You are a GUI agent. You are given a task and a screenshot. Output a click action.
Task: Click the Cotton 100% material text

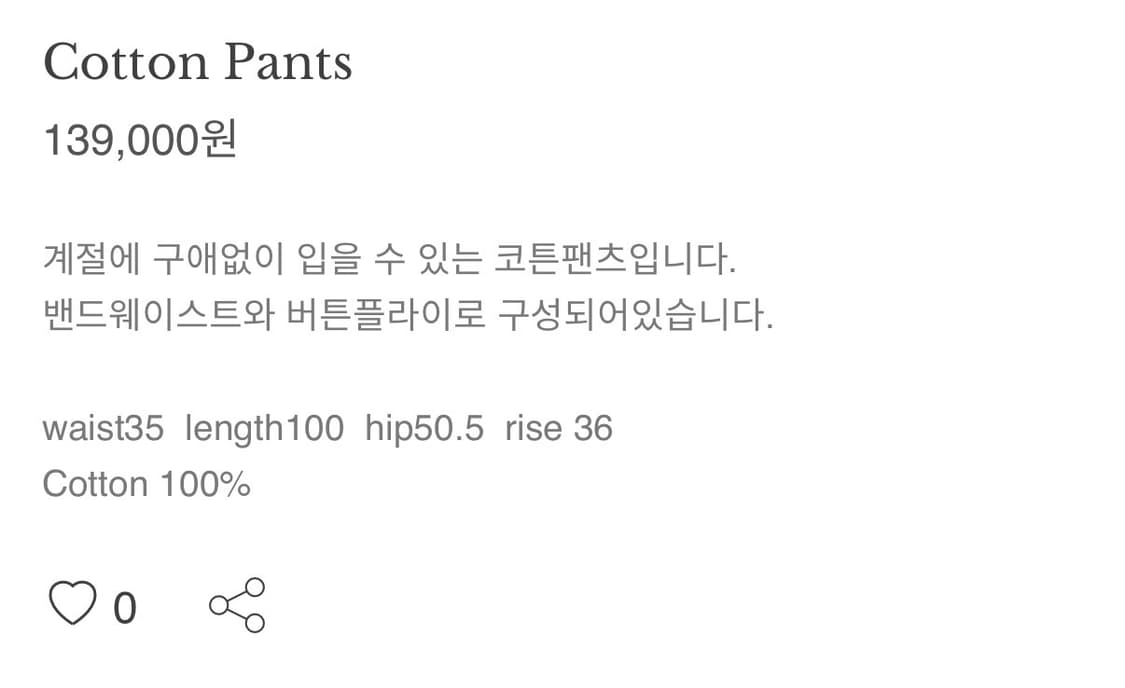click(146, 484)
